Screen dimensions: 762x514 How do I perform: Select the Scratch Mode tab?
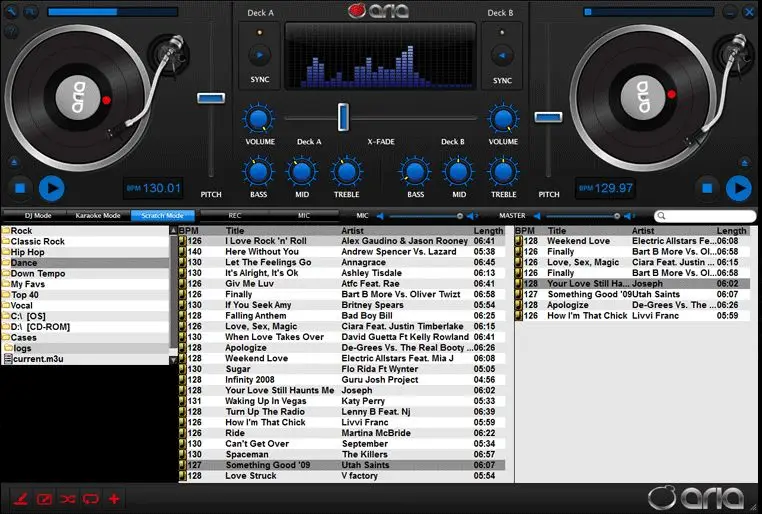(x=162, y=215)
